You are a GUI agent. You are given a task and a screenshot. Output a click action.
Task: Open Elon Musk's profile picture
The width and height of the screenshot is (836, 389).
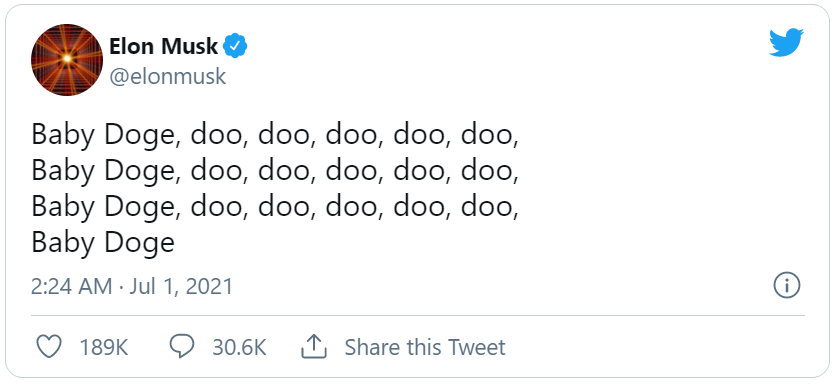[x=67, y=59]
